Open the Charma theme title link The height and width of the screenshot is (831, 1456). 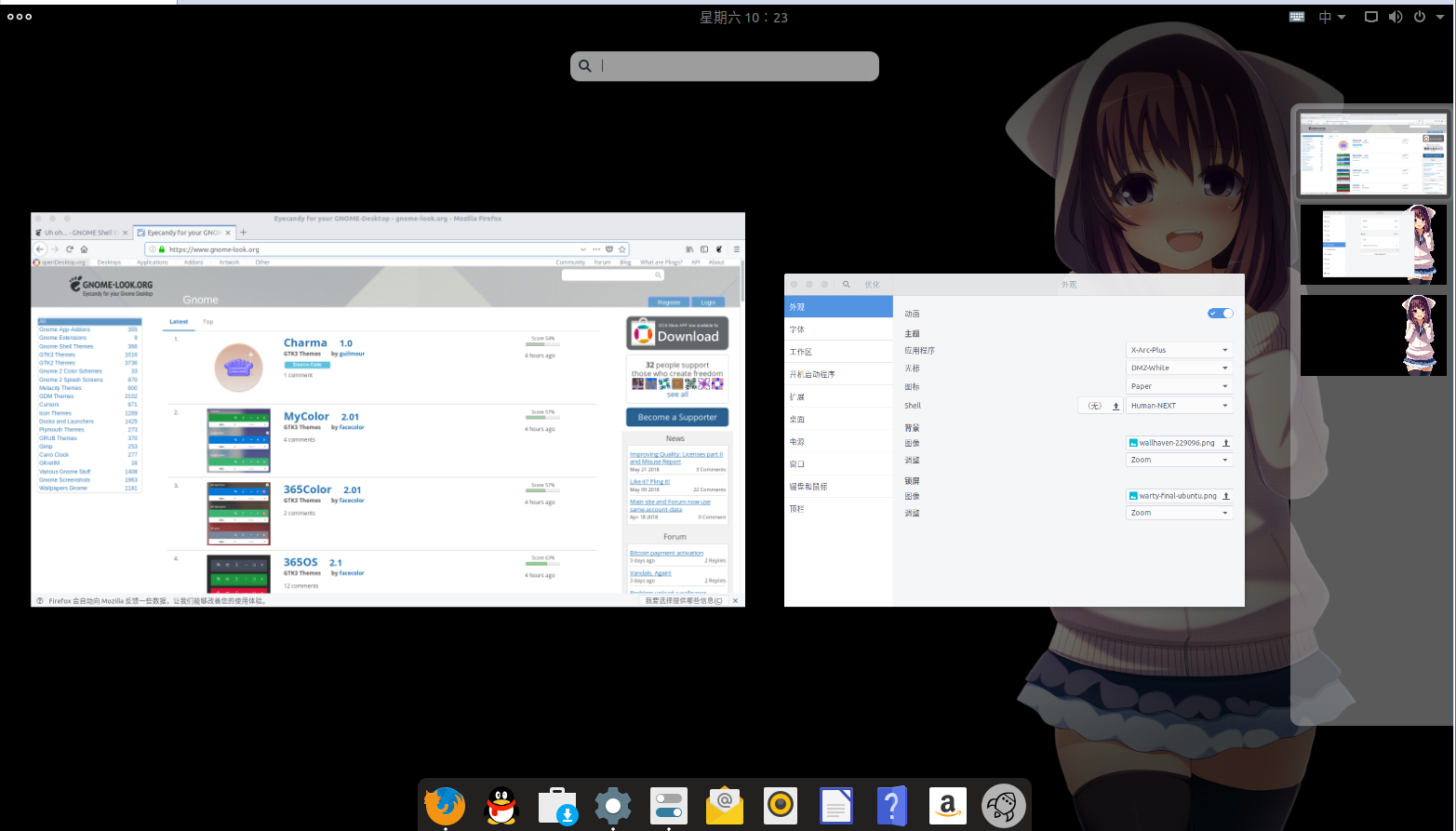pyautogui.click(x=305, y=342)
